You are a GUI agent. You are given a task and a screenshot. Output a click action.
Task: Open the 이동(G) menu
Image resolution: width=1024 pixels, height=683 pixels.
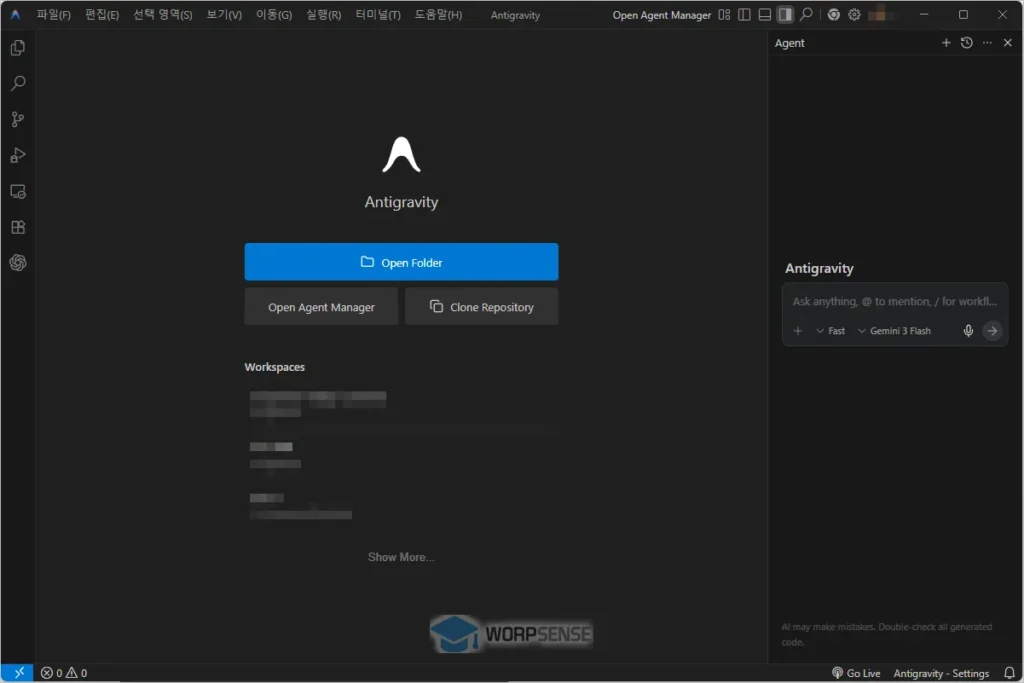click(x=274, y=14)
